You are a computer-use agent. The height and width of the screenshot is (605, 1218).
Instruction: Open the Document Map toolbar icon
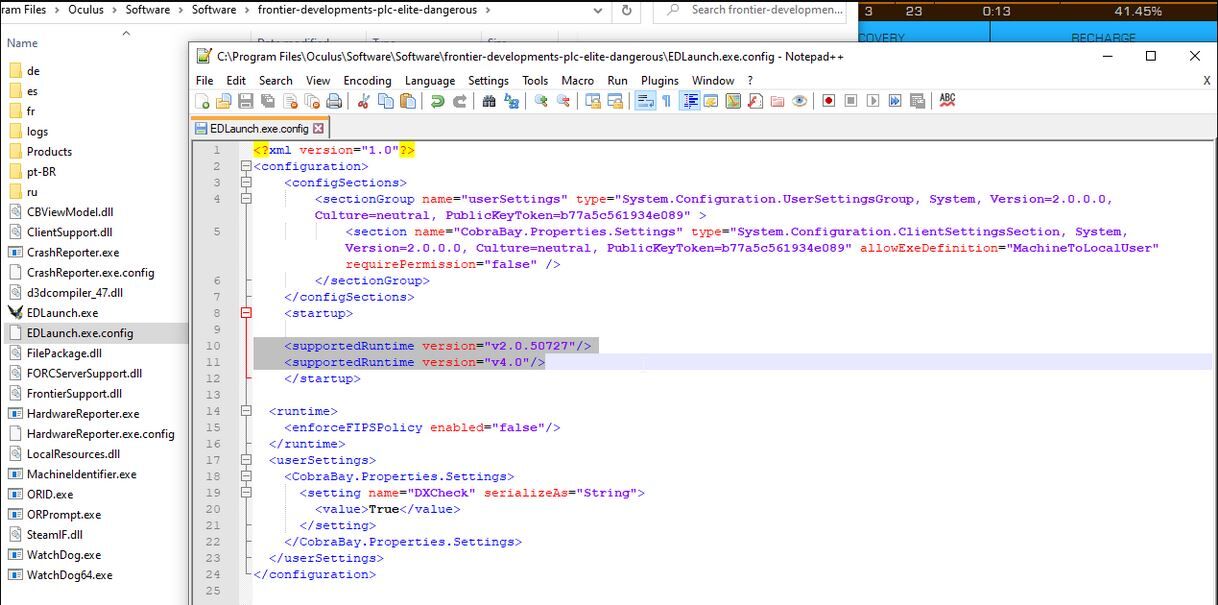[733, 101]
